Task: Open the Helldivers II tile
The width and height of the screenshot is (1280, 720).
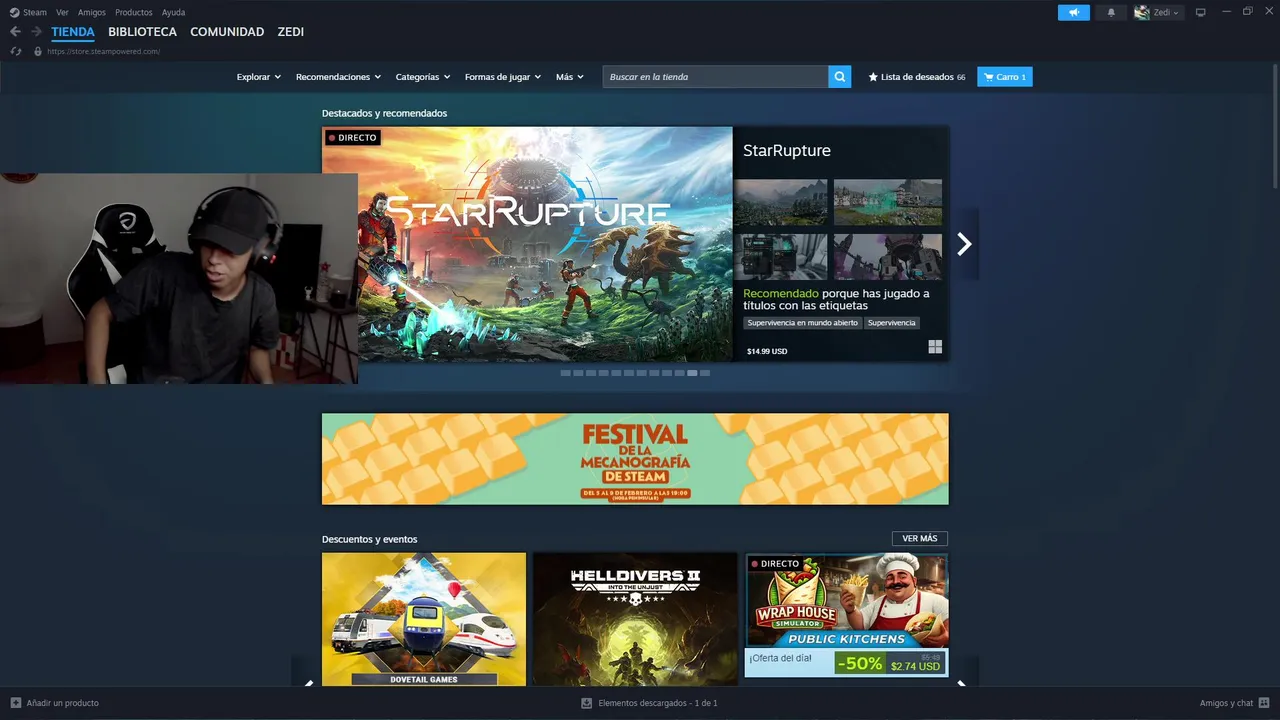Action: tap(635, 619)
